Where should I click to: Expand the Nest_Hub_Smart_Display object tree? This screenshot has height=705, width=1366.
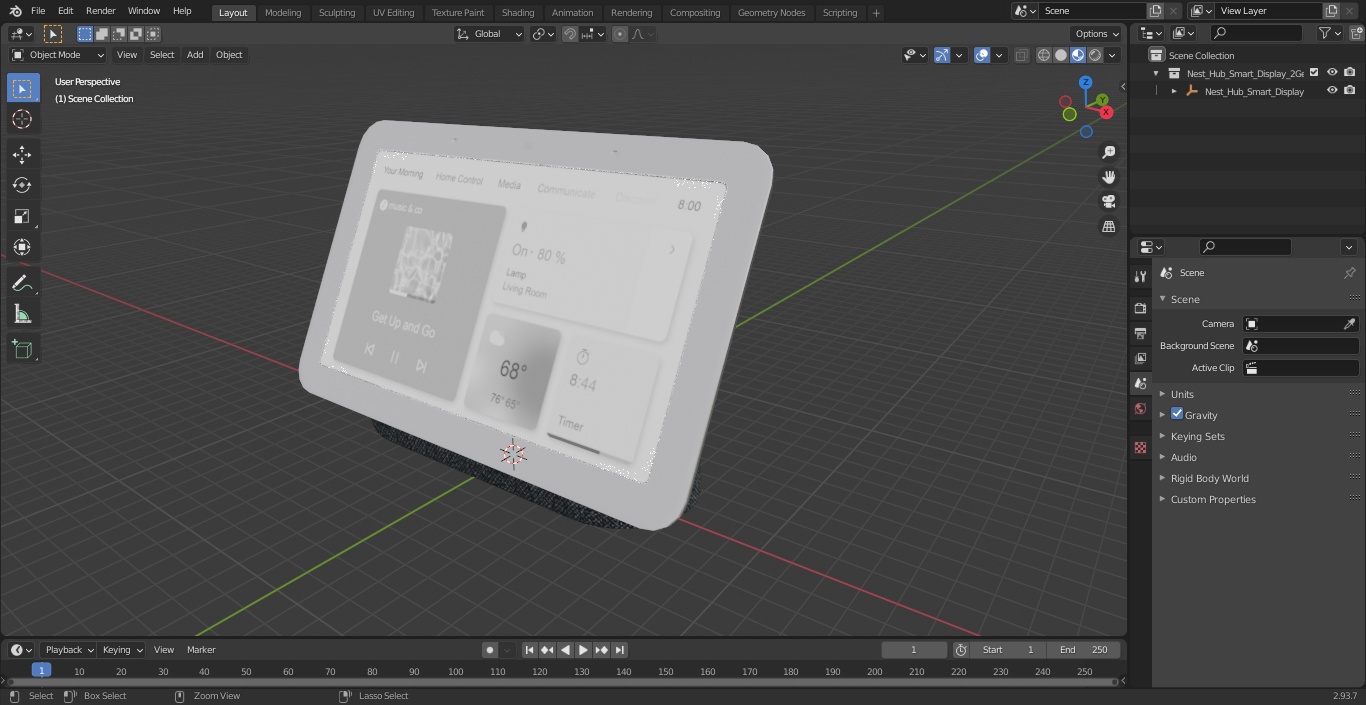coord(1174,91)
